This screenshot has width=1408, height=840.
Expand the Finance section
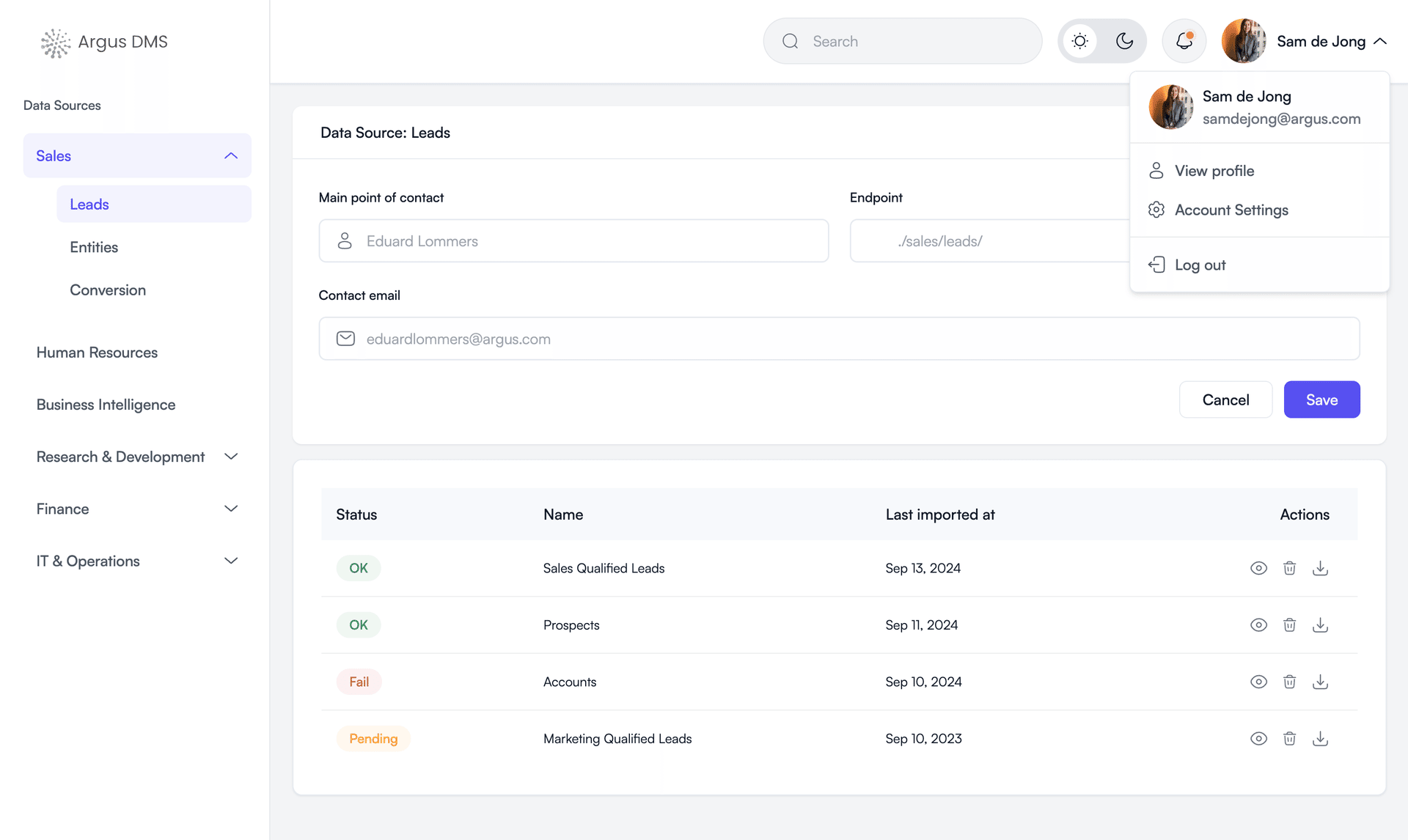[x=230, y=508]
